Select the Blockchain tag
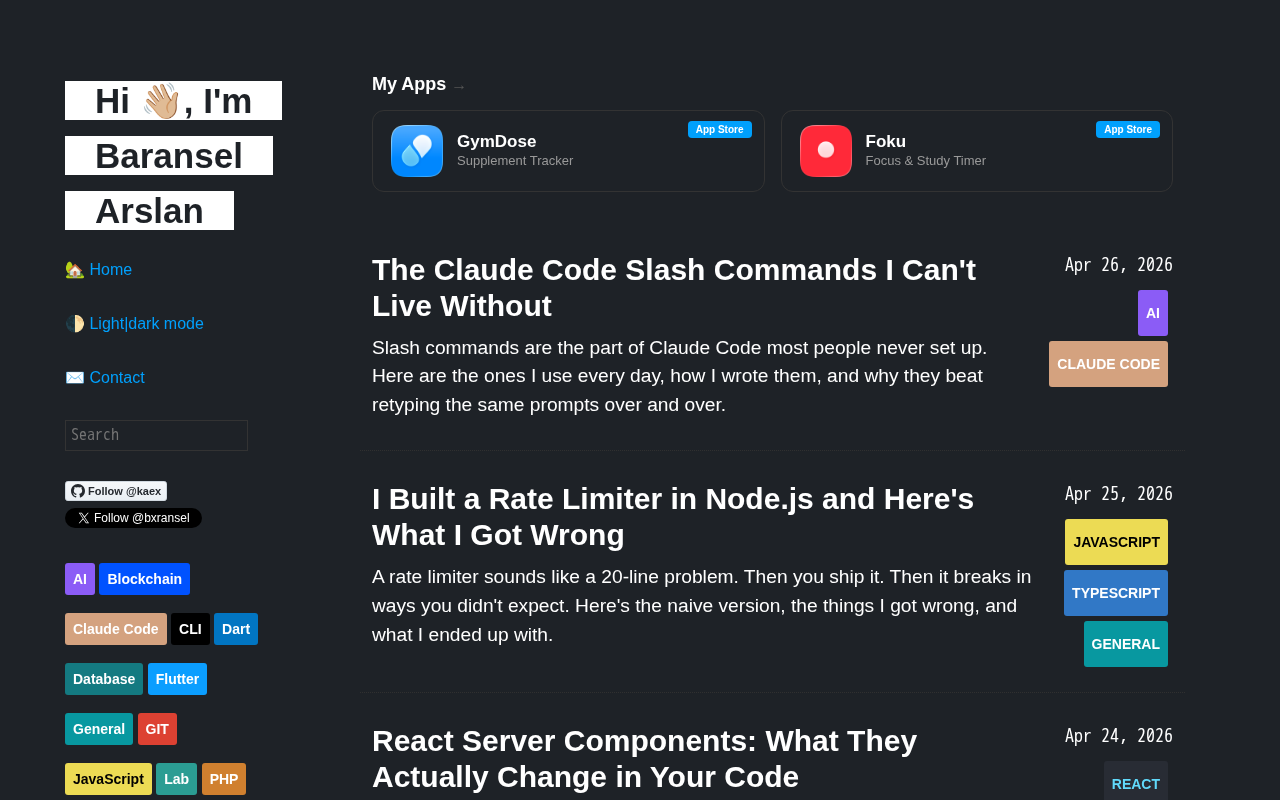The height and width of the screenshot is (800, 1280). pos(144,579)
